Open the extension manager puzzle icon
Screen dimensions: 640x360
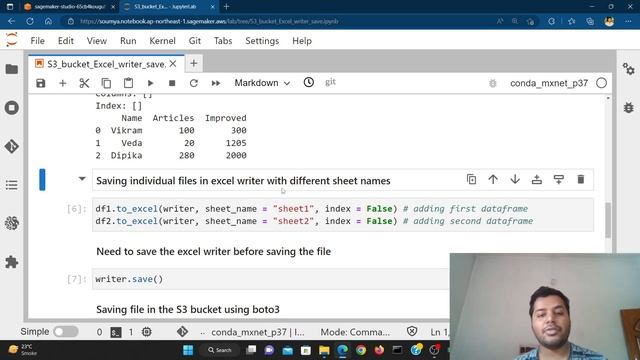pos(12,262)
